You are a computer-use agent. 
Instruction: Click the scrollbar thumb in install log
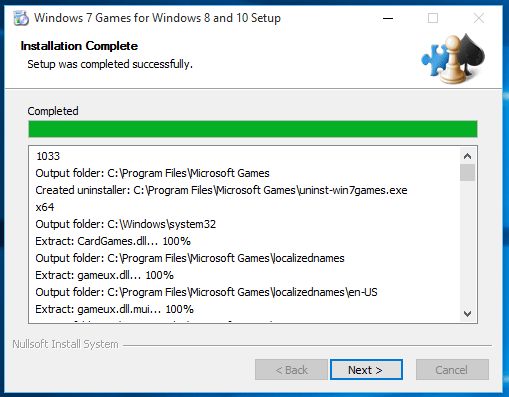(467, 172)
